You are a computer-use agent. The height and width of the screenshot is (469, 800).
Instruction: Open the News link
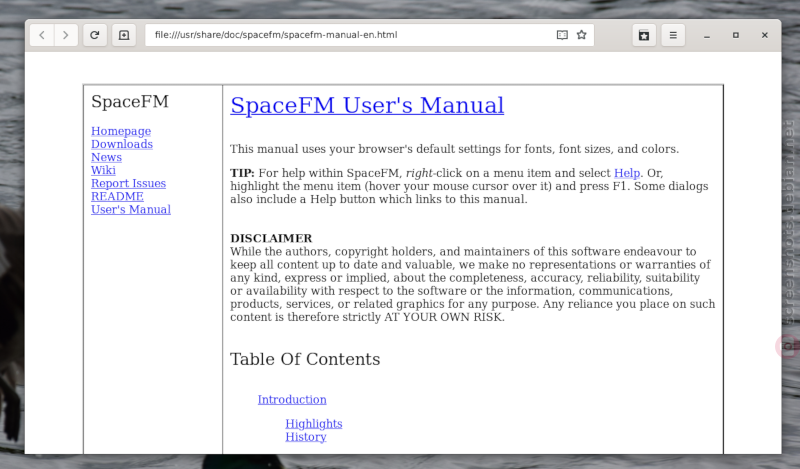coord(106,157)
